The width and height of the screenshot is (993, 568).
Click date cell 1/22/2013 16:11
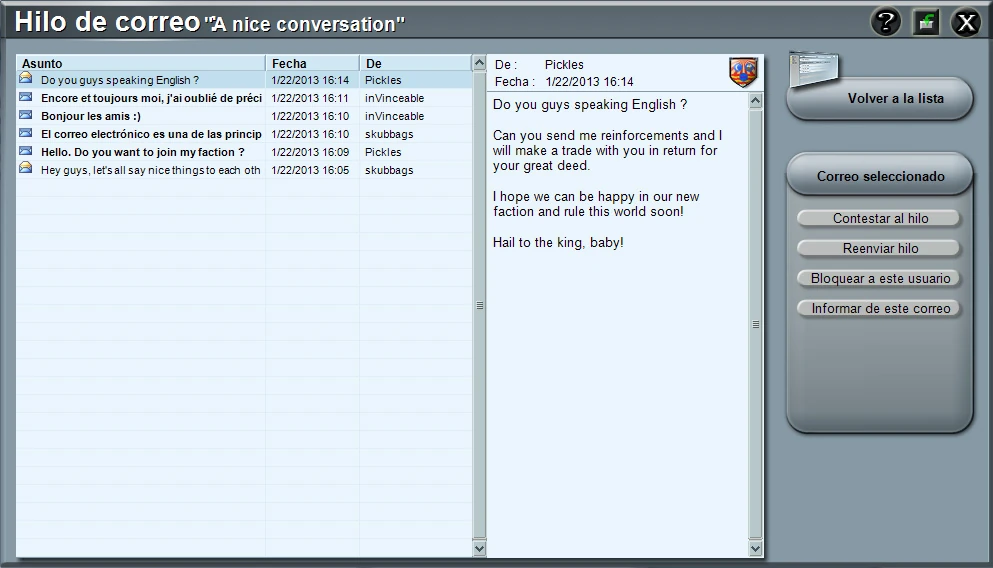point(310,98)
